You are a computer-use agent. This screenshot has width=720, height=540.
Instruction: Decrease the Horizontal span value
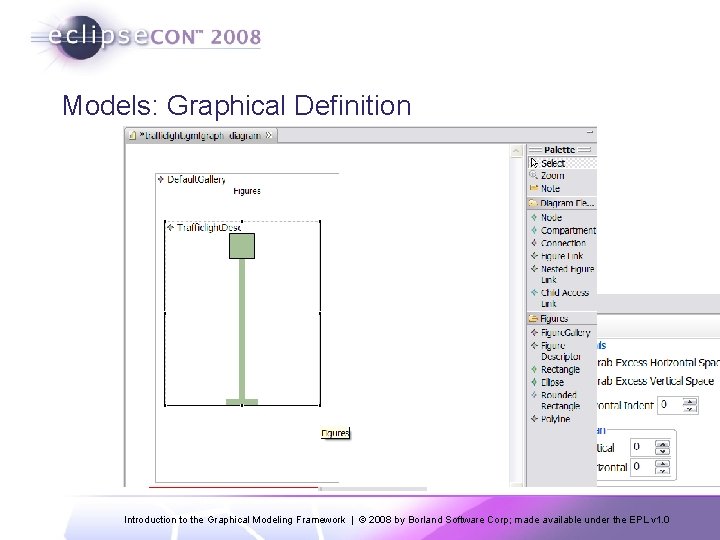(x=662, y=471)
